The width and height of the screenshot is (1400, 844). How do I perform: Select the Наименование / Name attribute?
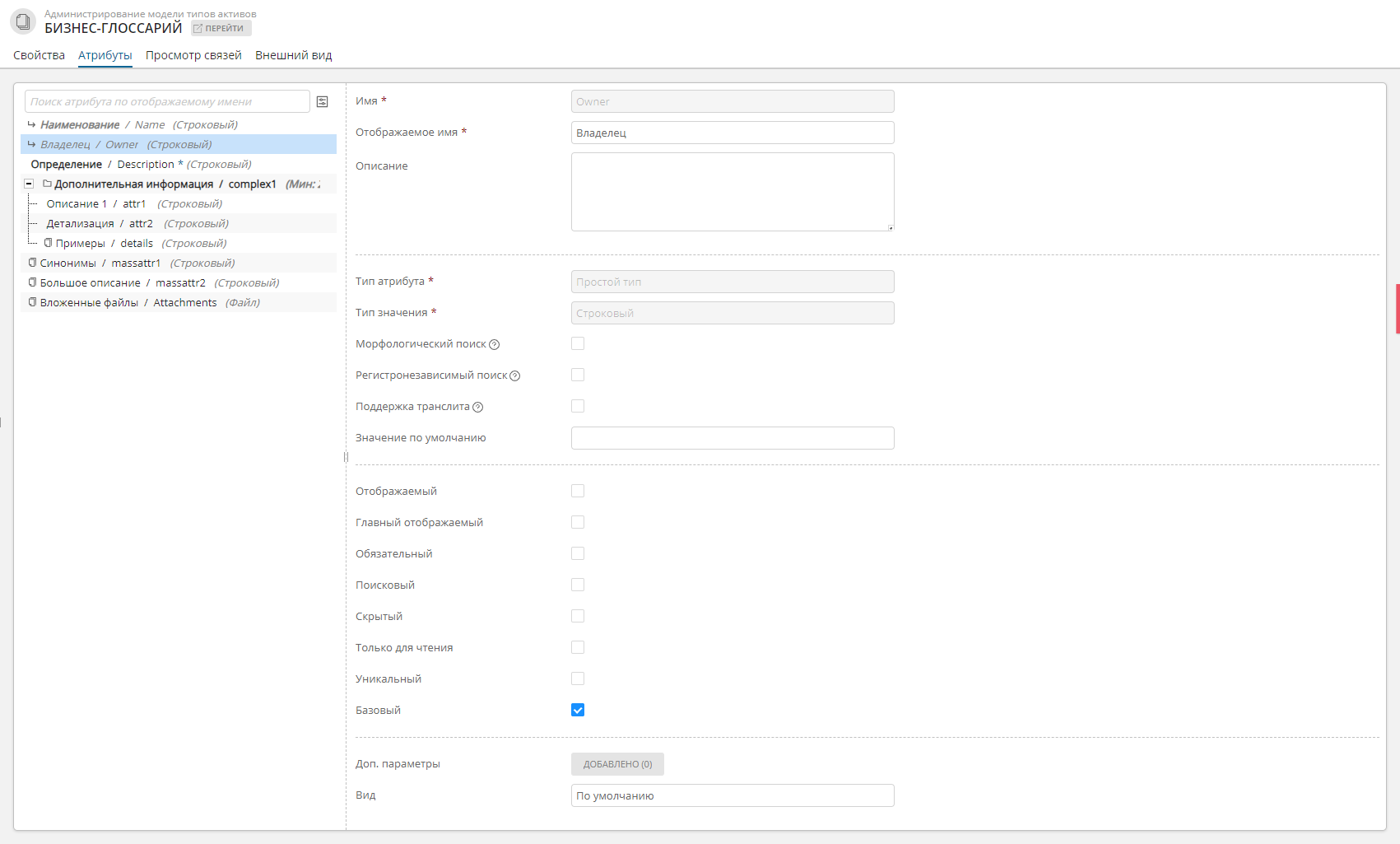pos(179,124)
